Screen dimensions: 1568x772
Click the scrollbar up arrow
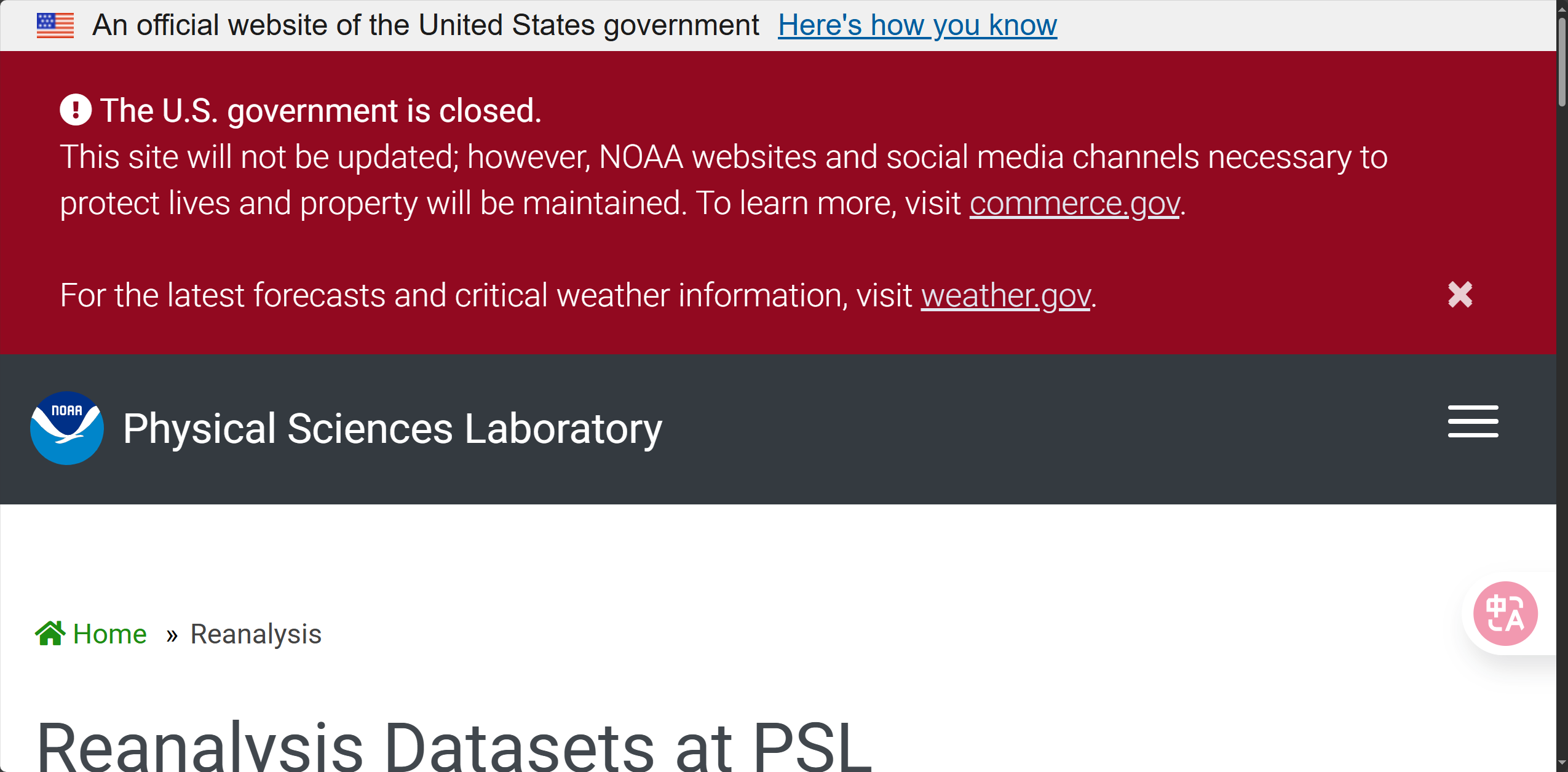click(1562, 8)
